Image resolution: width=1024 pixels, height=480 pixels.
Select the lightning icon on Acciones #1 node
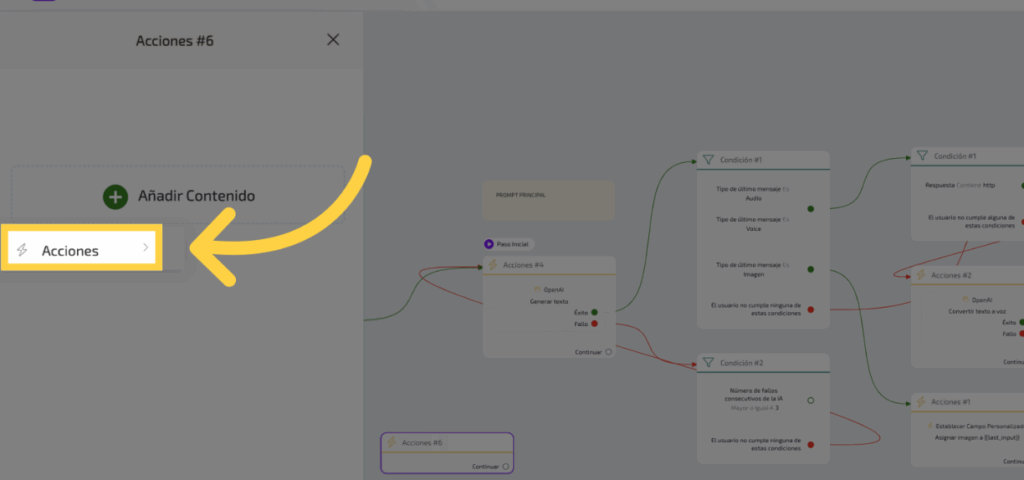point(921,402)
